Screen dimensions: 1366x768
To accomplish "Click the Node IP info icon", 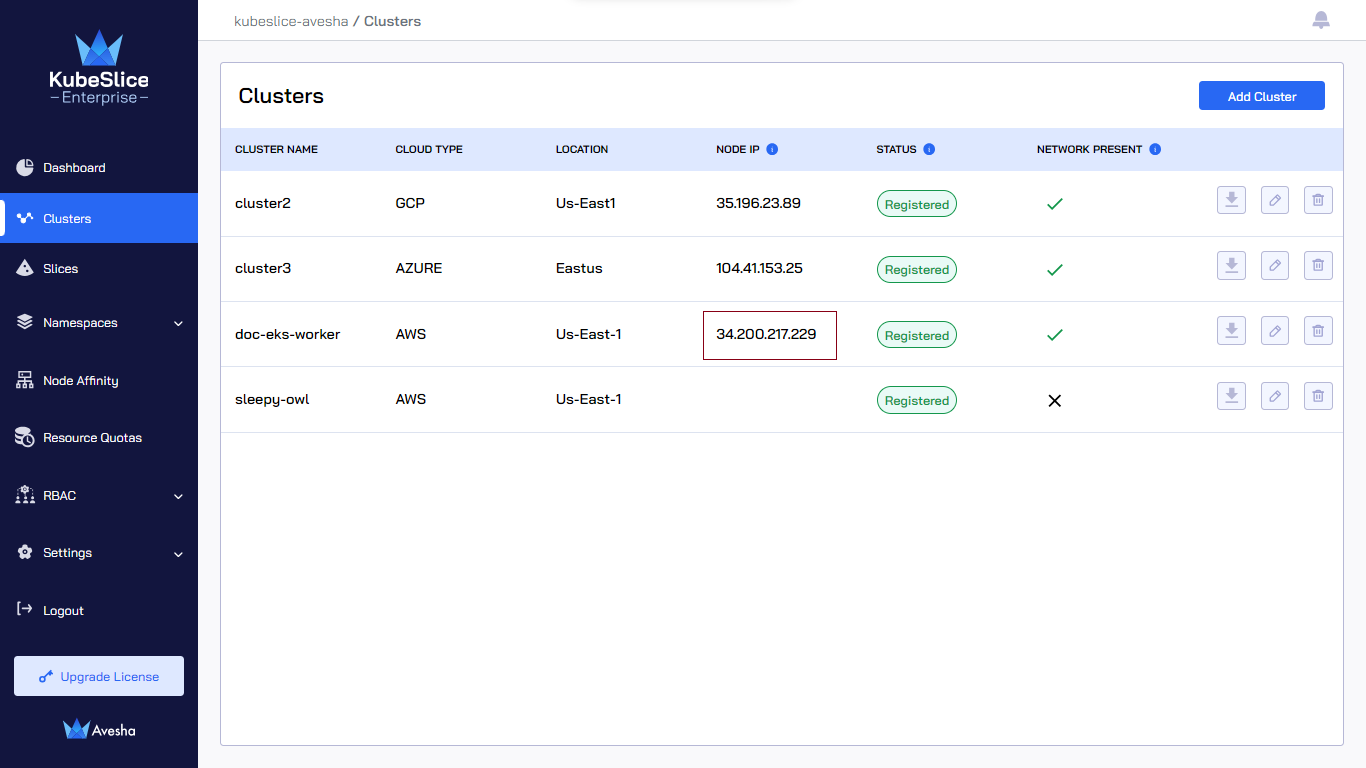I will [x=772, y=149].
